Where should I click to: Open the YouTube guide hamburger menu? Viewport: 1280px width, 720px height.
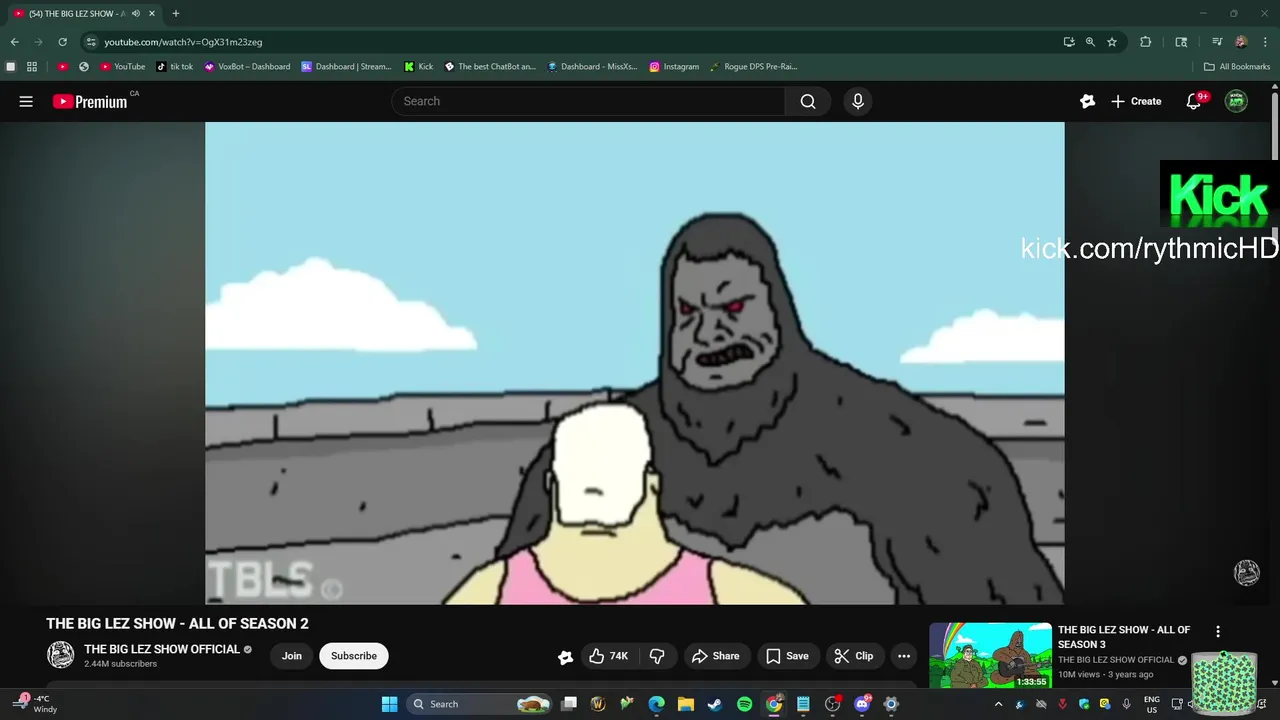click(26, 101)
